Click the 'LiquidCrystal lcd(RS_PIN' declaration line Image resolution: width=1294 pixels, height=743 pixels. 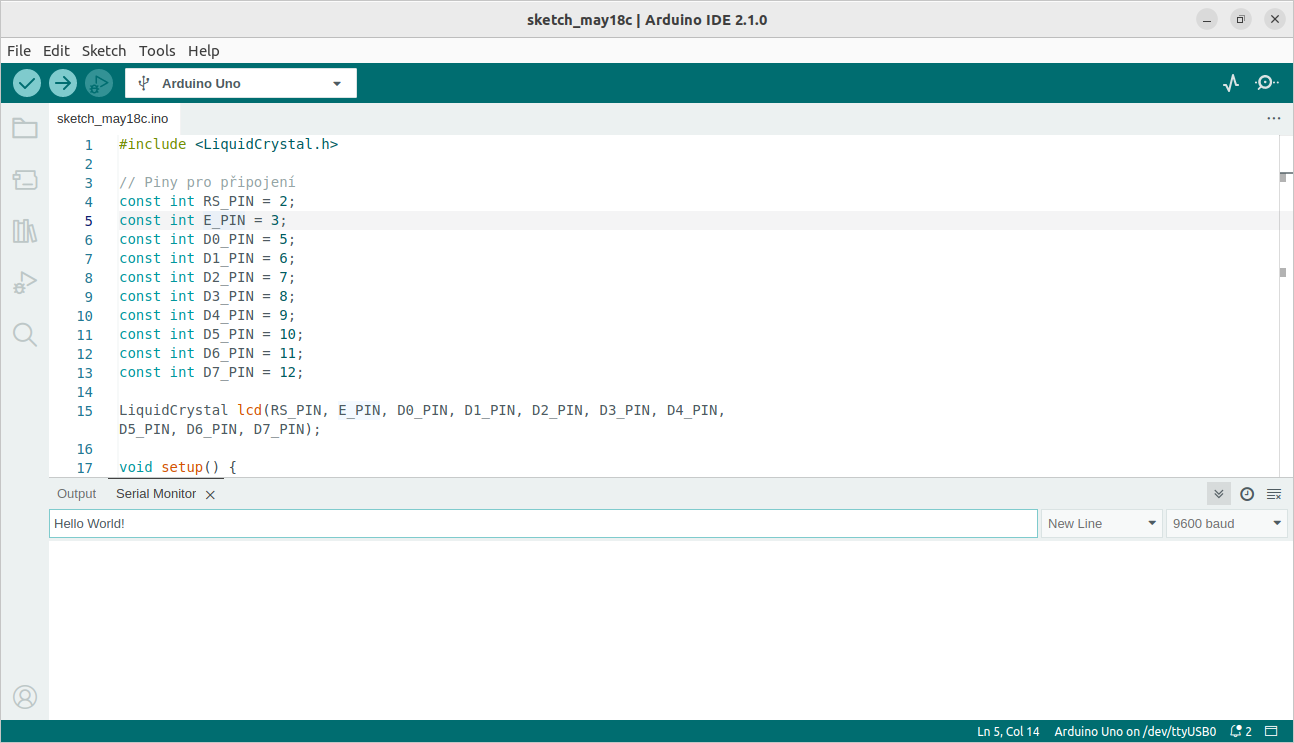click(x=422, y=411)
